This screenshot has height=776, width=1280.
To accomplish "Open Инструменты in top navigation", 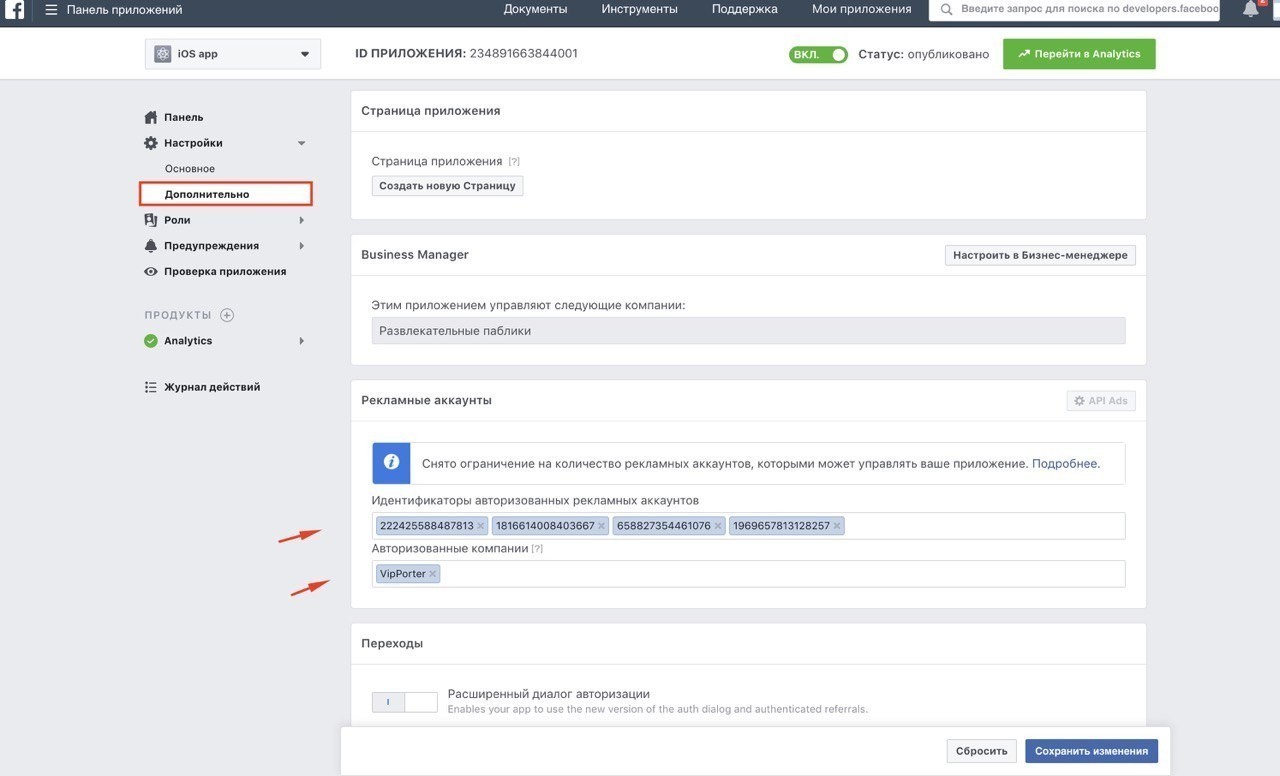I will pyautogui.click(x=639, y=9).
